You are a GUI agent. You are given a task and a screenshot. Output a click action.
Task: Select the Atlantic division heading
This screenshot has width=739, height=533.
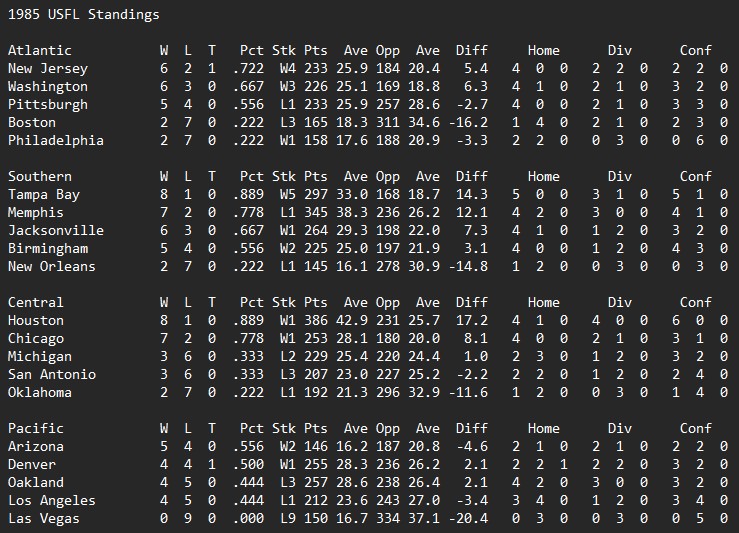point(39,50)
